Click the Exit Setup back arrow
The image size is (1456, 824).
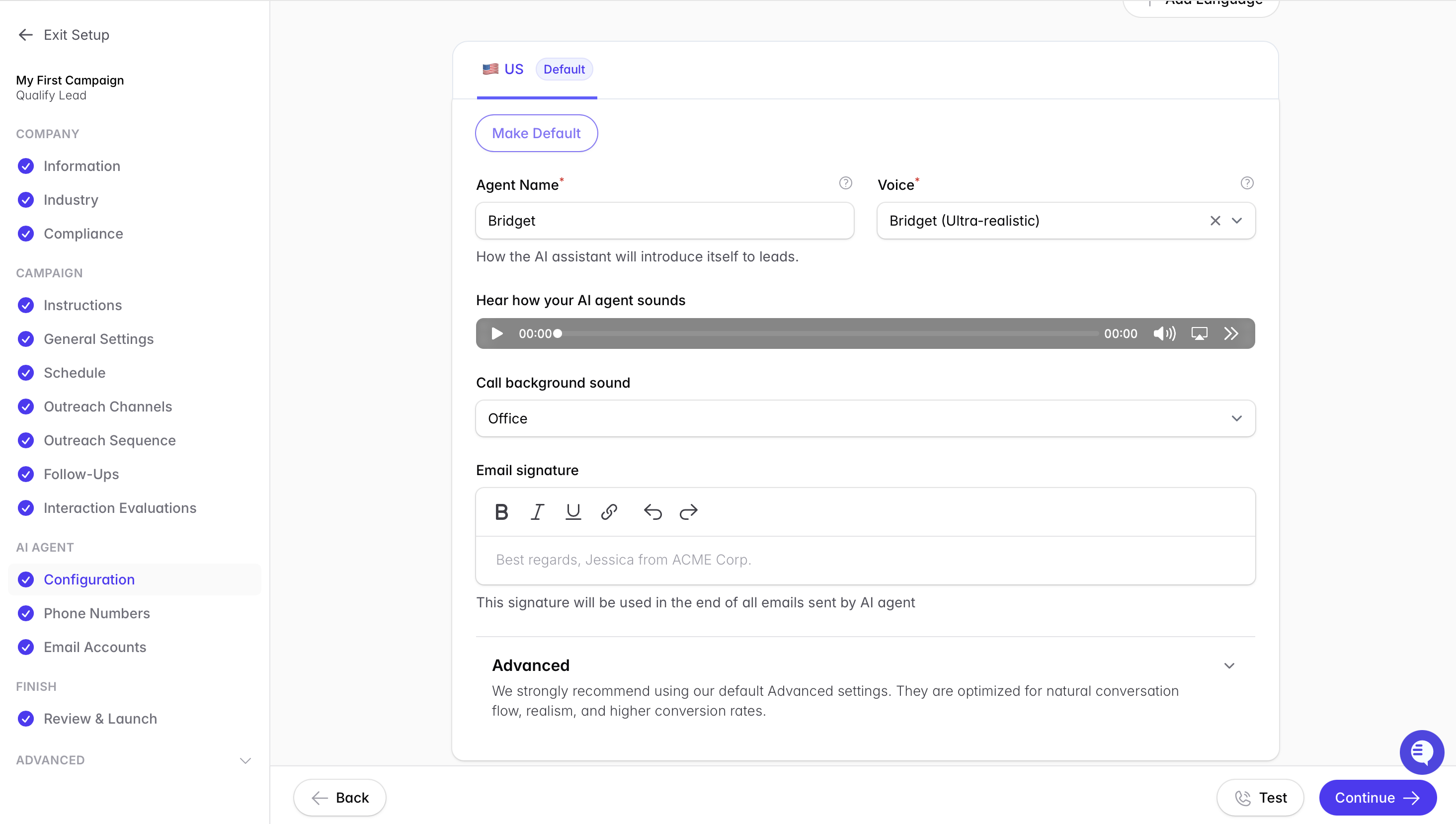(x=25, y=34)
